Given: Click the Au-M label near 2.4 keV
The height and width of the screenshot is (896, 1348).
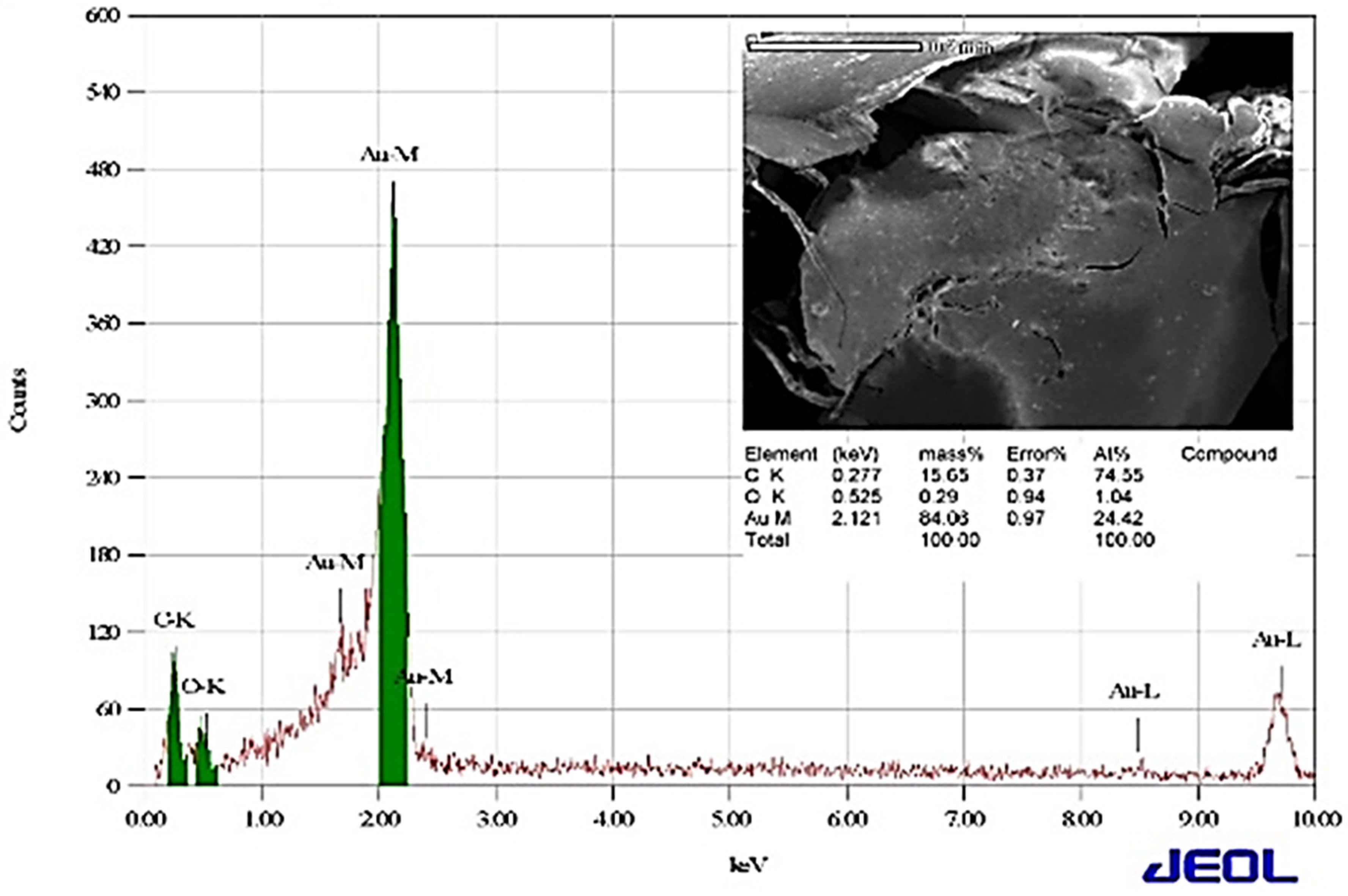Looking at the screenshot, I should click(x=424, y=677).
